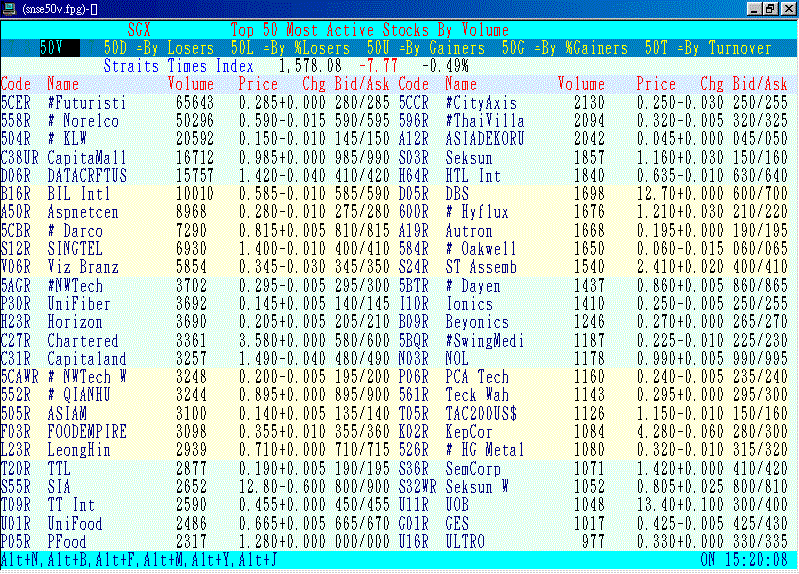This screenshot has width=799, height=574.
Task: Click the #NWTech stock name
Action: click(75, 286)
